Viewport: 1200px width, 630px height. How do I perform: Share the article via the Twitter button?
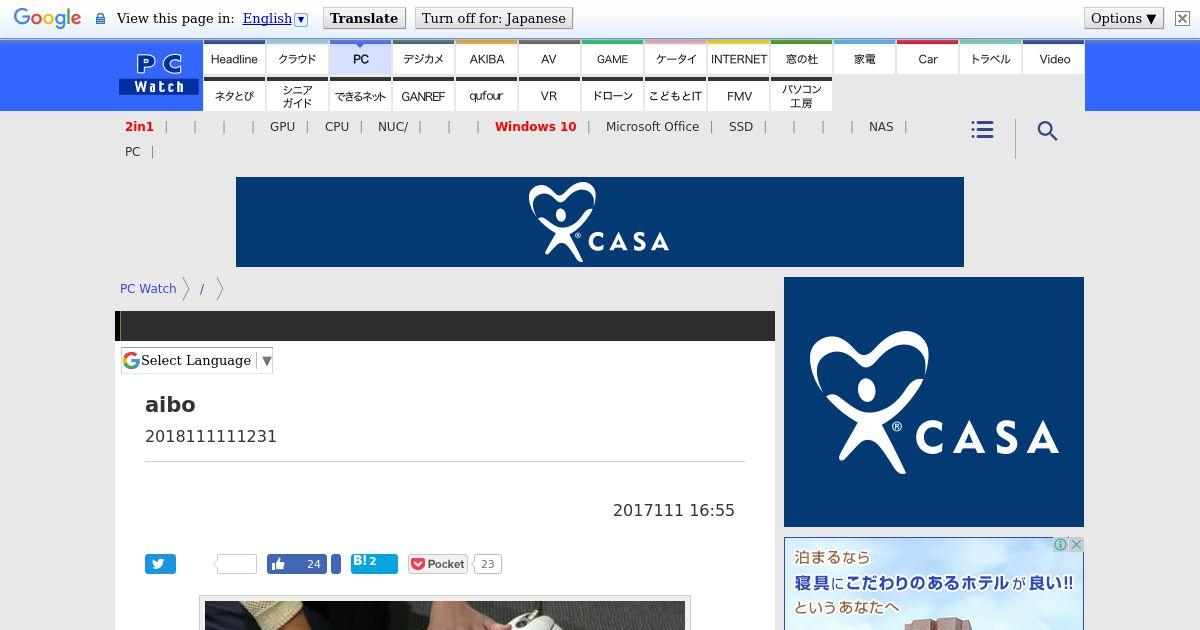tap(160, 564)
